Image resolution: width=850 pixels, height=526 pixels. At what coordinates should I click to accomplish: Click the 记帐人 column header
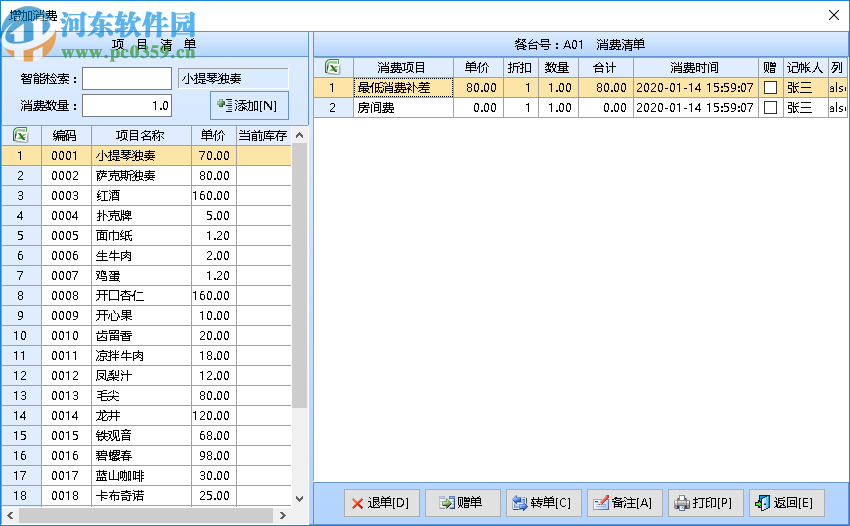(x=805, y=67)
